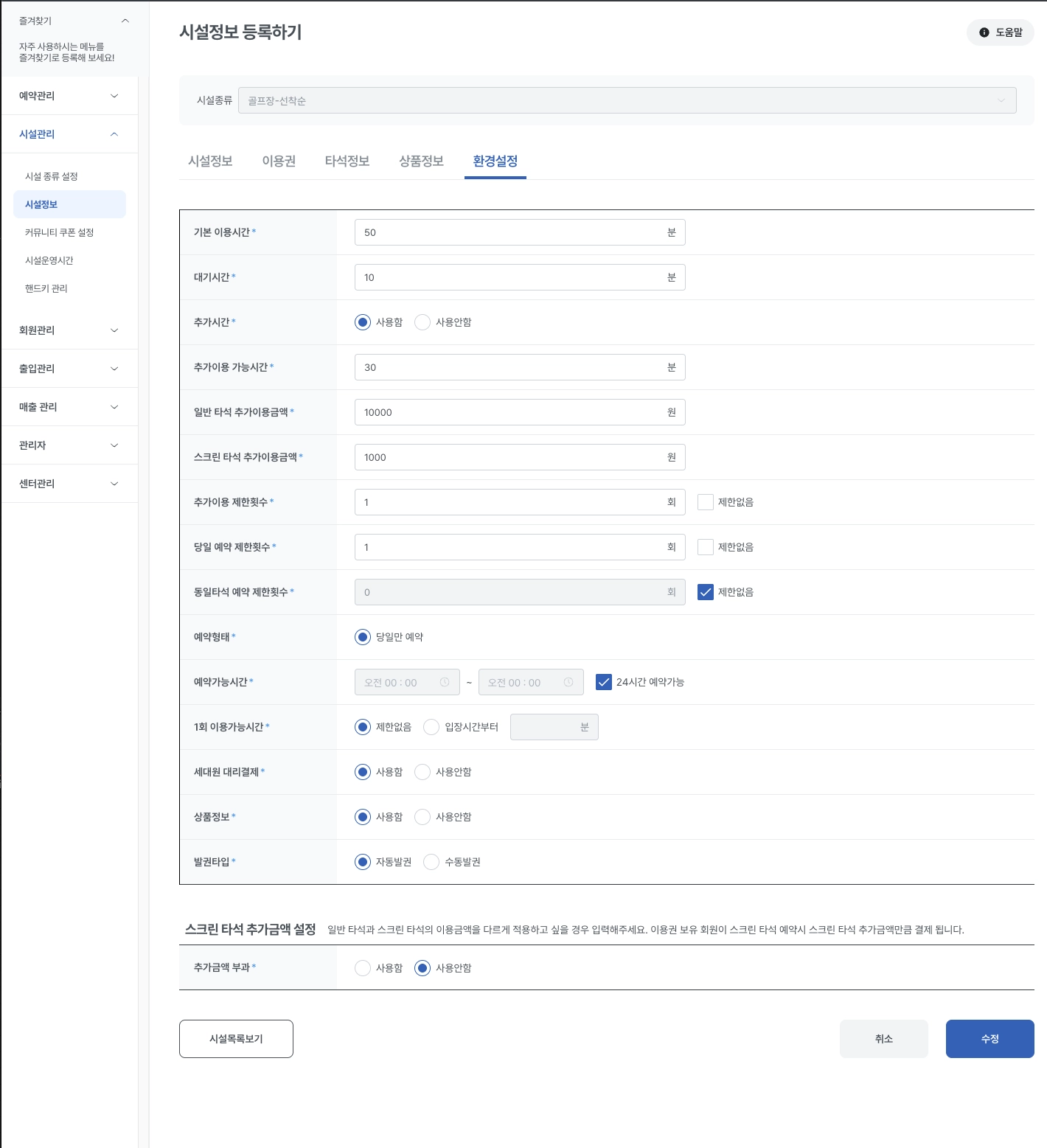Expand the 출입관리 menu
Screen dimensions: 1047x1148
pyautogui.click(x=69, y=369)
